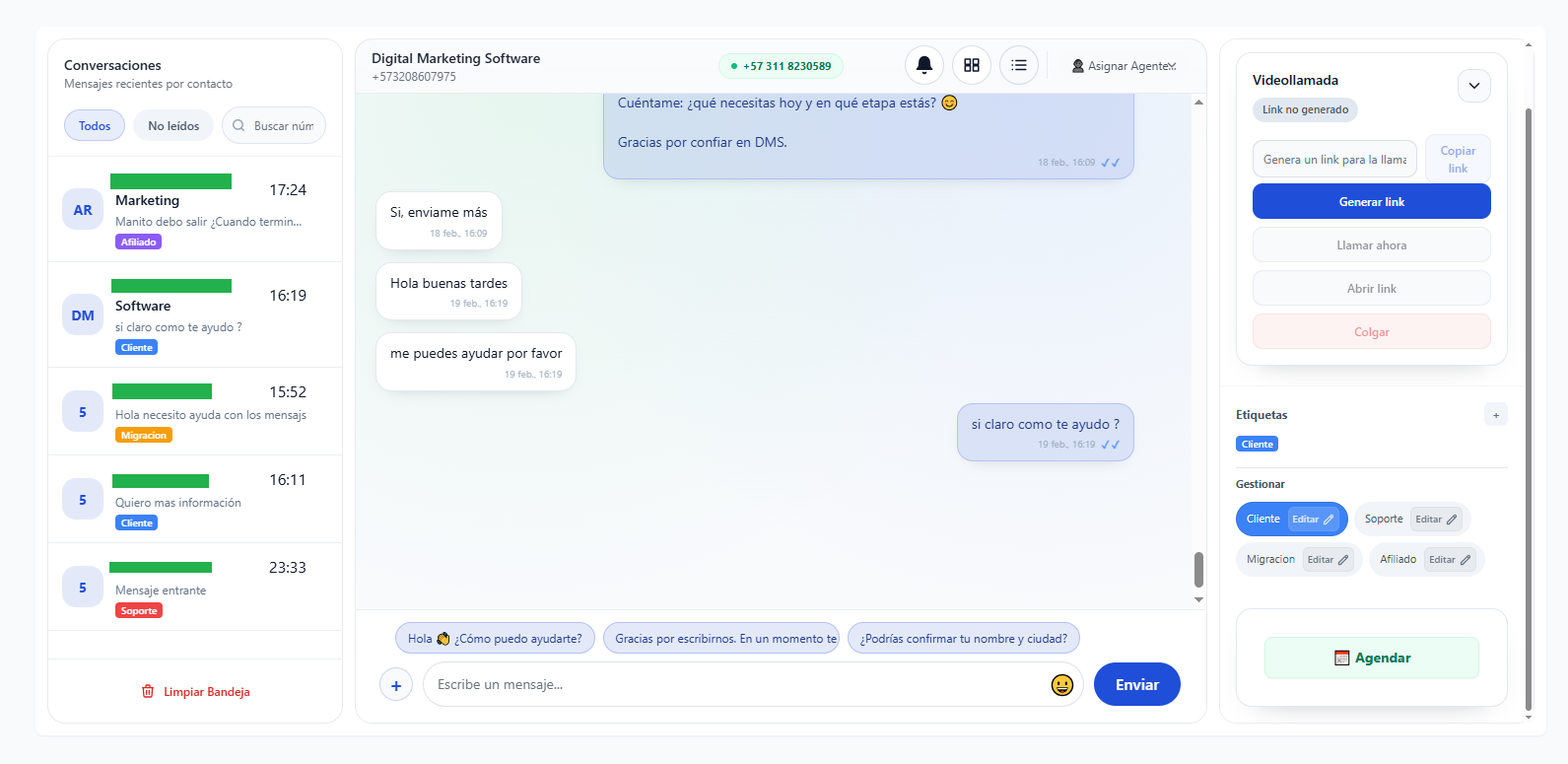This screenshot has height=764, width=1568.
Task: Click the chat messages vertical scrollbar thumb
Action: pyautogui.click(x=1198, y=569)
